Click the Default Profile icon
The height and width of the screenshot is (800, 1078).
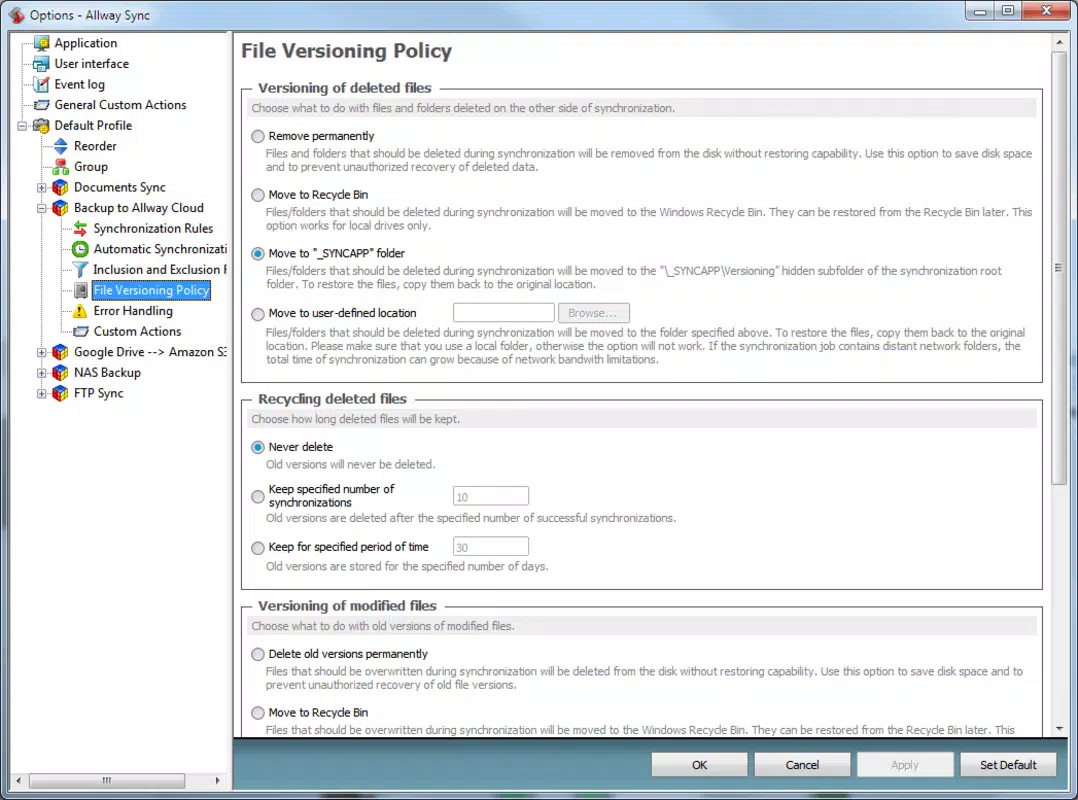coord(42,126)
